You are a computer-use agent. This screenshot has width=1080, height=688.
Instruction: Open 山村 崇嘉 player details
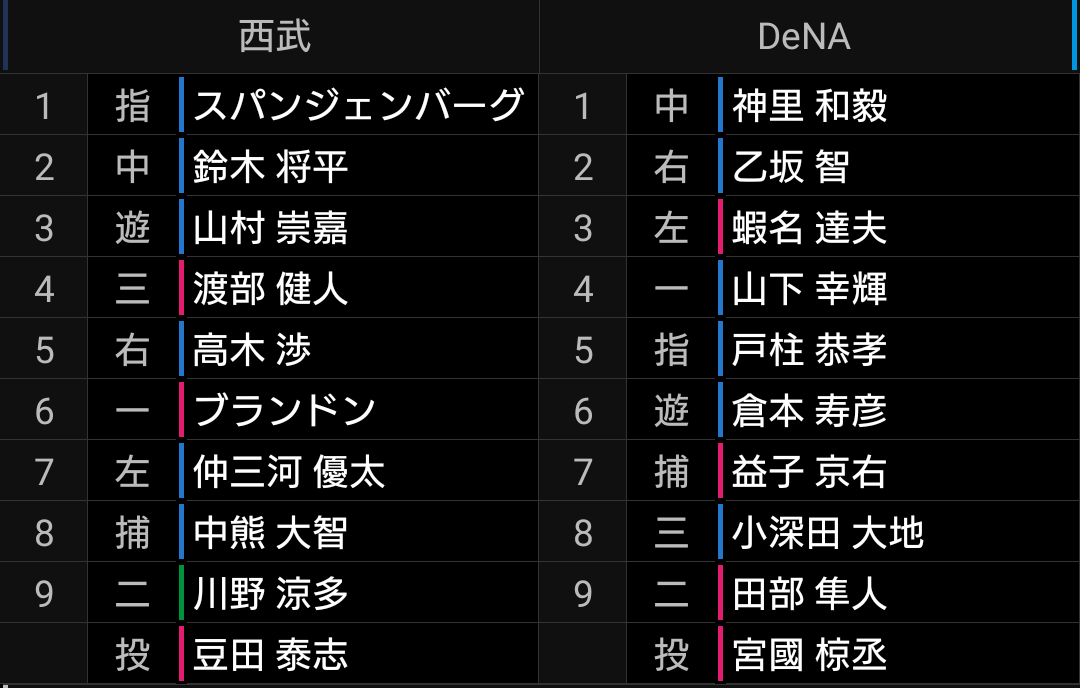(271, 228)
